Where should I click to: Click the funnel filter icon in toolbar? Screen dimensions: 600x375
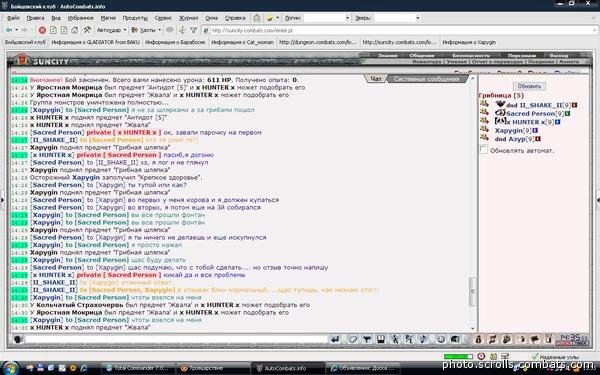click(x=194, y=30)
